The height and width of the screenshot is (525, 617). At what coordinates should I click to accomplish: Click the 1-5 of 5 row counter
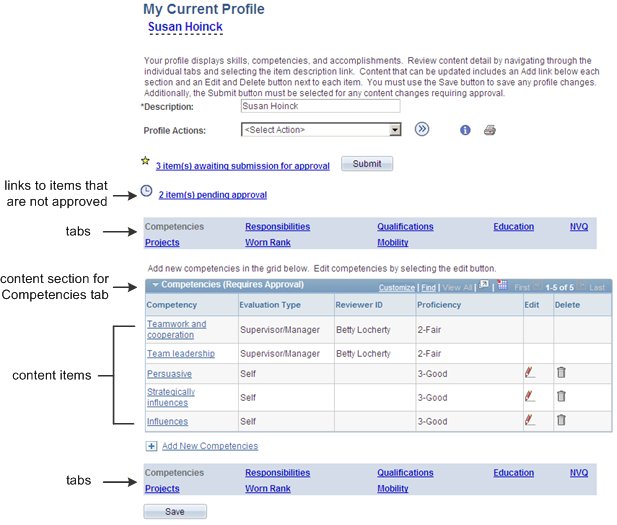[560, 288]
